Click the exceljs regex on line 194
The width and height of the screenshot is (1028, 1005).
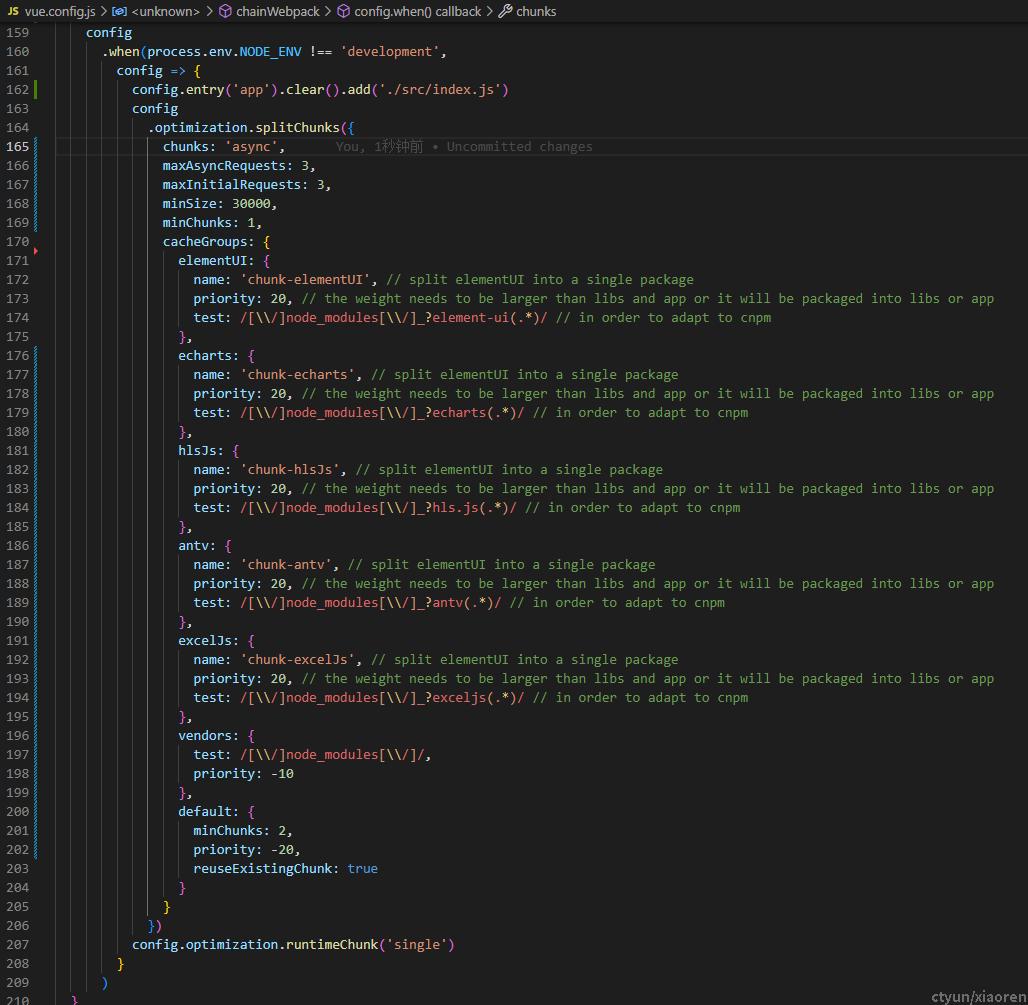[382, 698]
